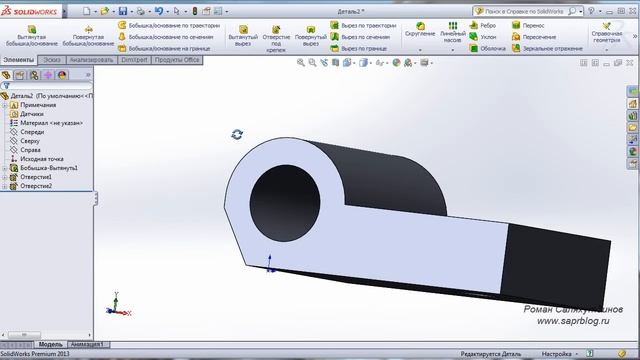
Task: Click Вырез по сечениям
Action: 360,37
